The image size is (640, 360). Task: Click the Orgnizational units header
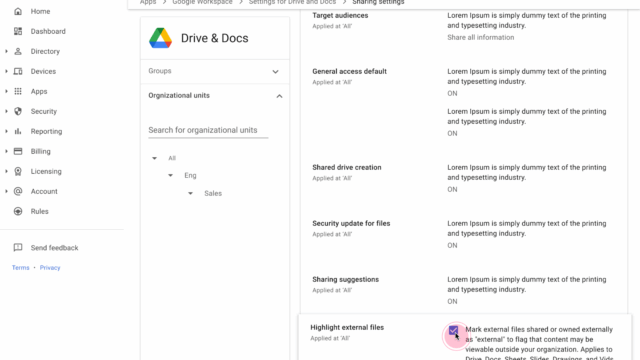click(x=215, y=96)
